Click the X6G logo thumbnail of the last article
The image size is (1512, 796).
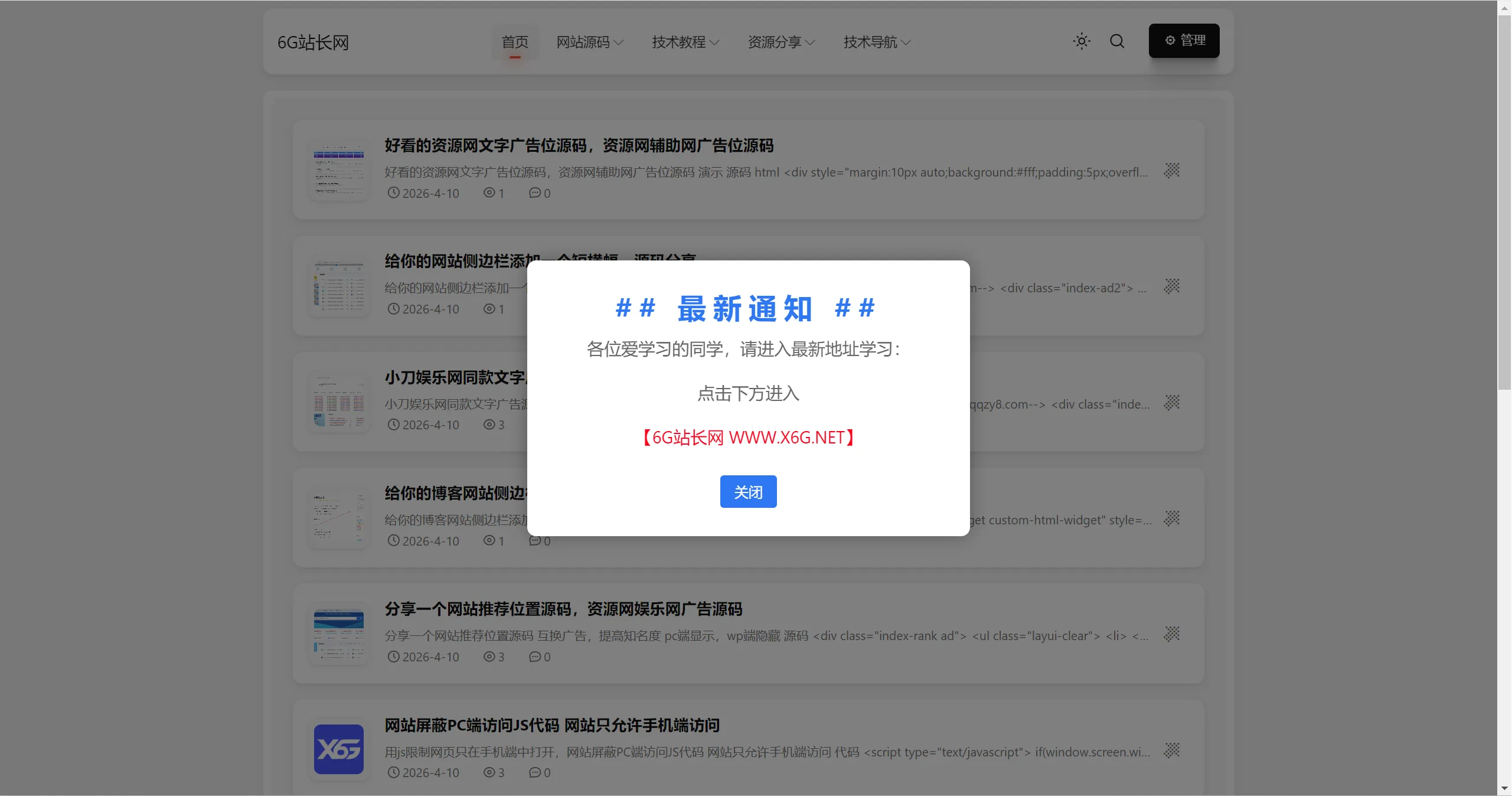[338, 749]
